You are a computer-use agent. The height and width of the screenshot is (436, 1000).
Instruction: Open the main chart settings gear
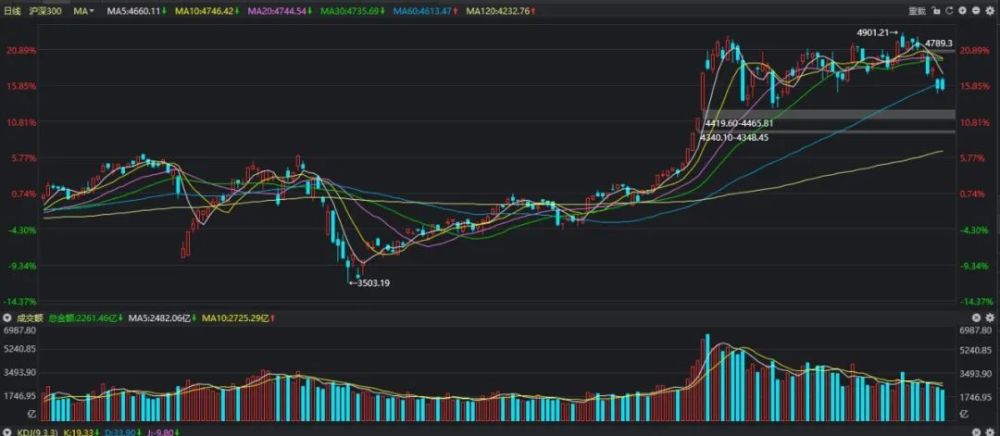tap(990, 10)
